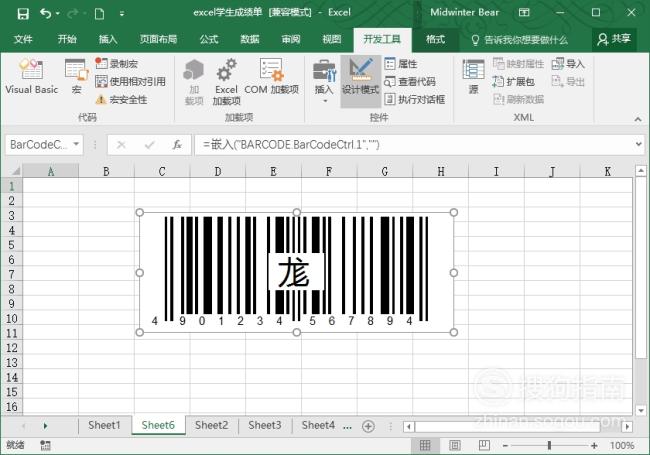Open the XML 源 source pane
Viewport: 650px width, 455px height.
(x=473, y=77)
